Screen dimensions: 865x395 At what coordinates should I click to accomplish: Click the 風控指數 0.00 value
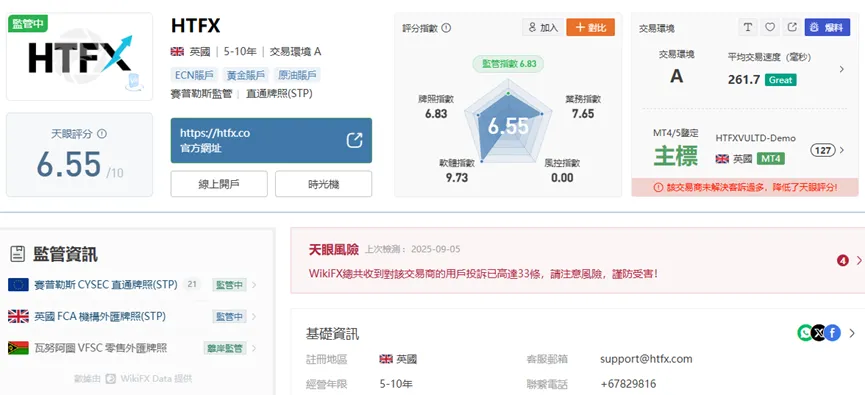(562, 178)
